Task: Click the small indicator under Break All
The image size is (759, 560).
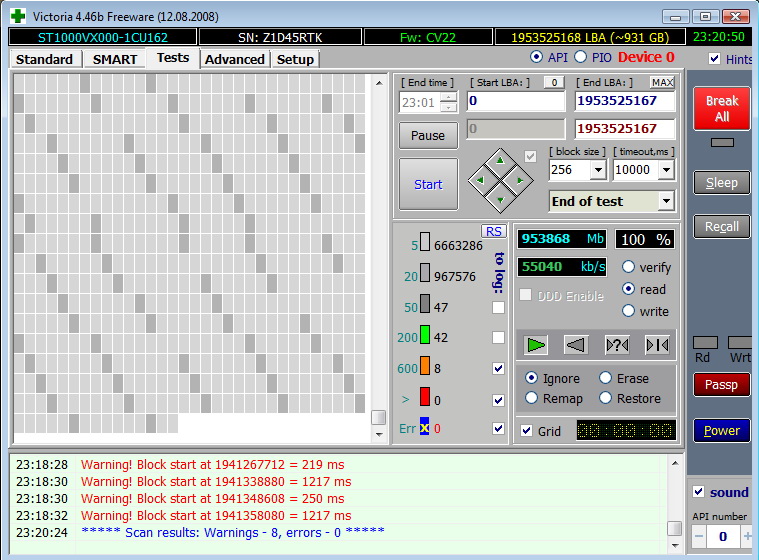Action: click(722, 142)
